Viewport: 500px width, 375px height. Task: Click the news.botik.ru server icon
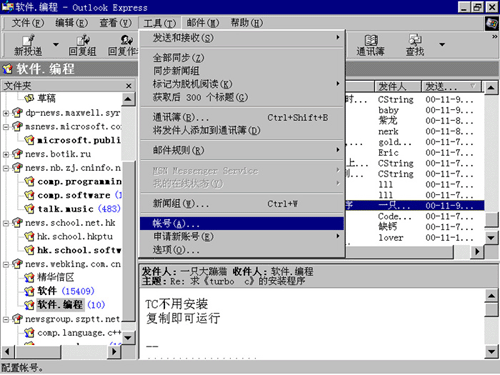17,154
